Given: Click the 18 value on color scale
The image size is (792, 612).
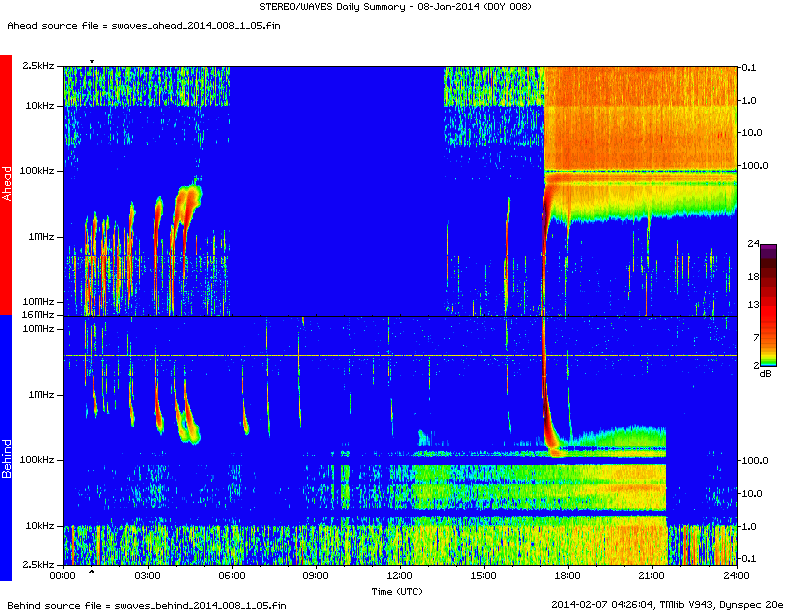Looking at the screenshot, I should (753, 276).
